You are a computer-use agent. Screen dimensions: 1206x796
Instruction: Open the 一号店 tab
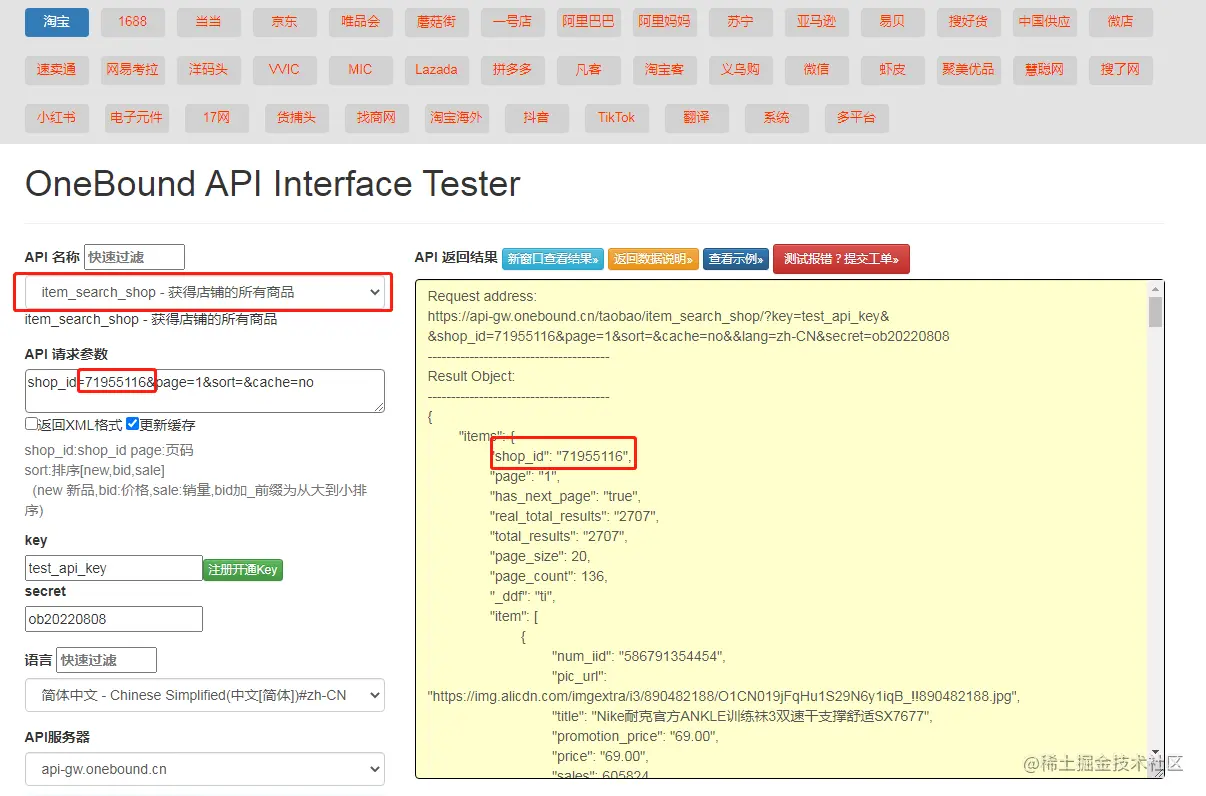click(512, 22)
